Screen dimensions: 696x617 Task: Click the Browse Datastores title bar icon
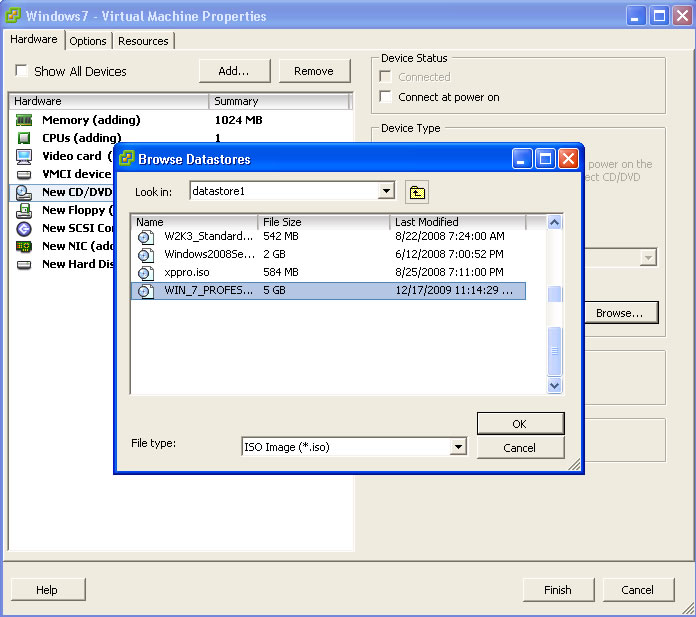point(127,158)
